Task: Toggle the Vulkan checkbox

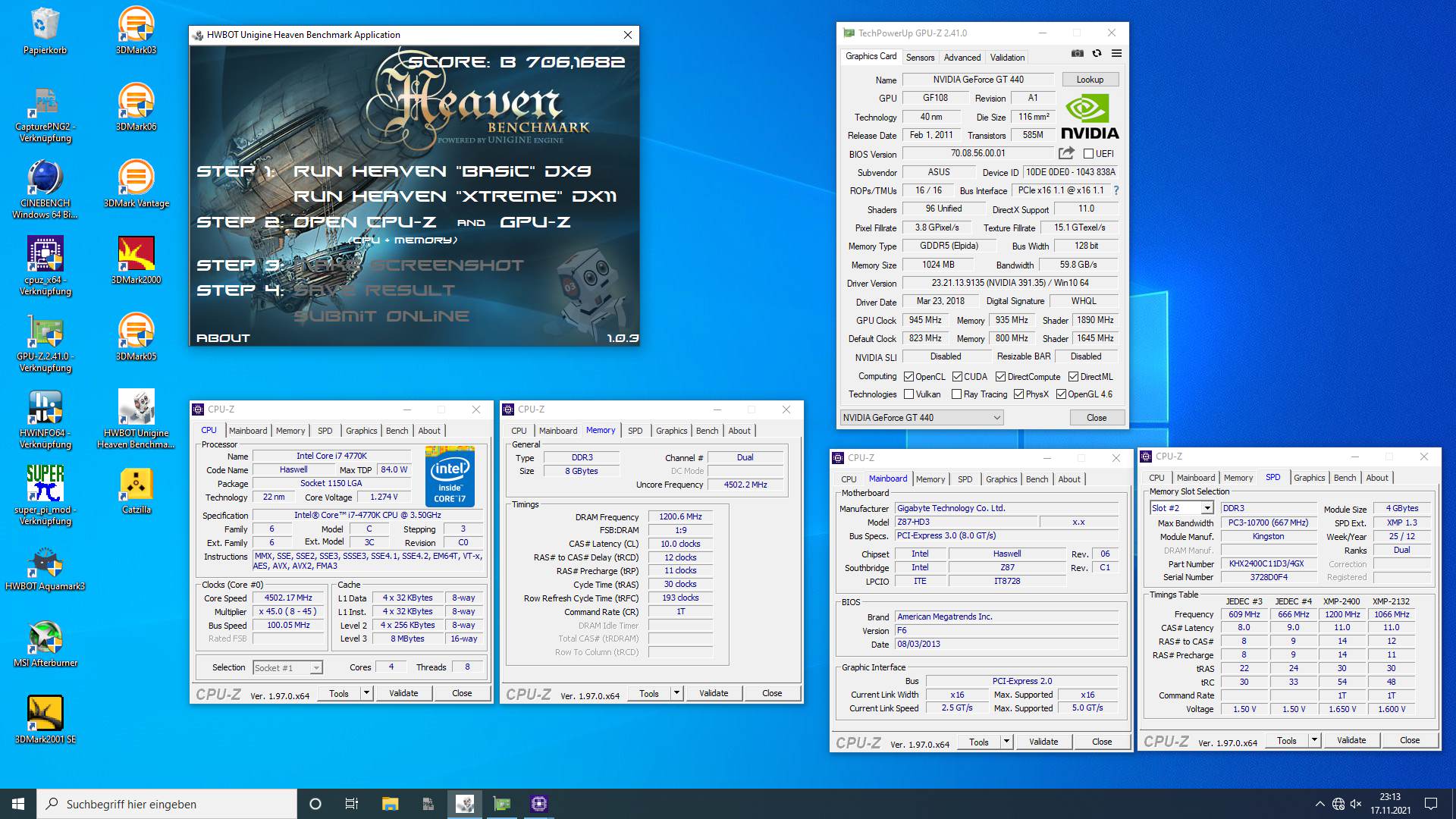Action: 908,394
